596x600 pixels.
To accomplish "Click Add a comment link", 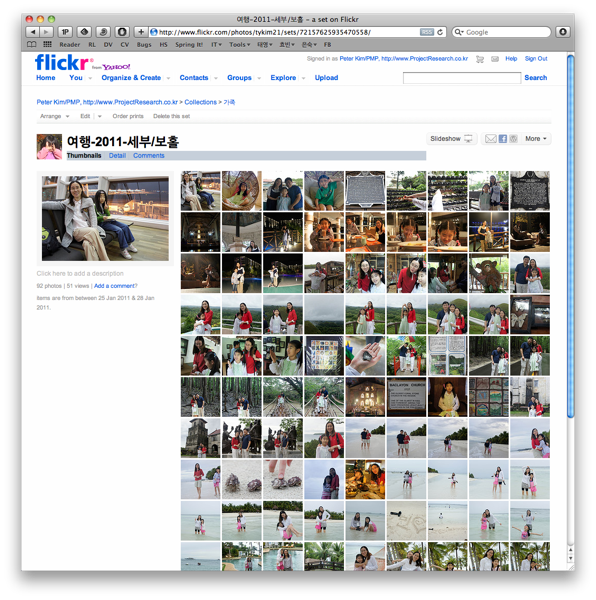I will click(x=114, y=286).
